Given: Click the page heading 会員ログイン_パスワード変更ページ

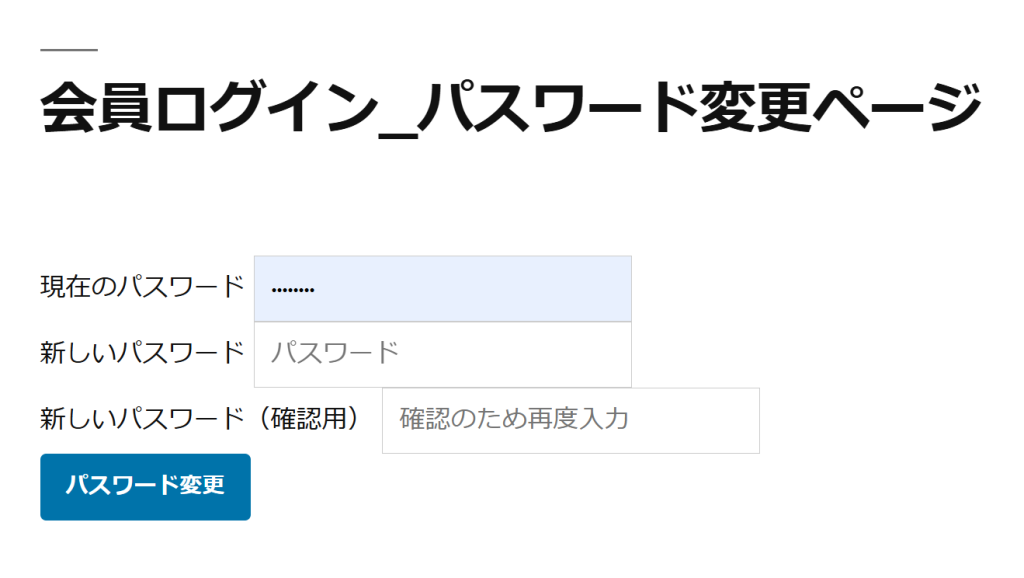Looking at the screenshot, I should 510,110.
